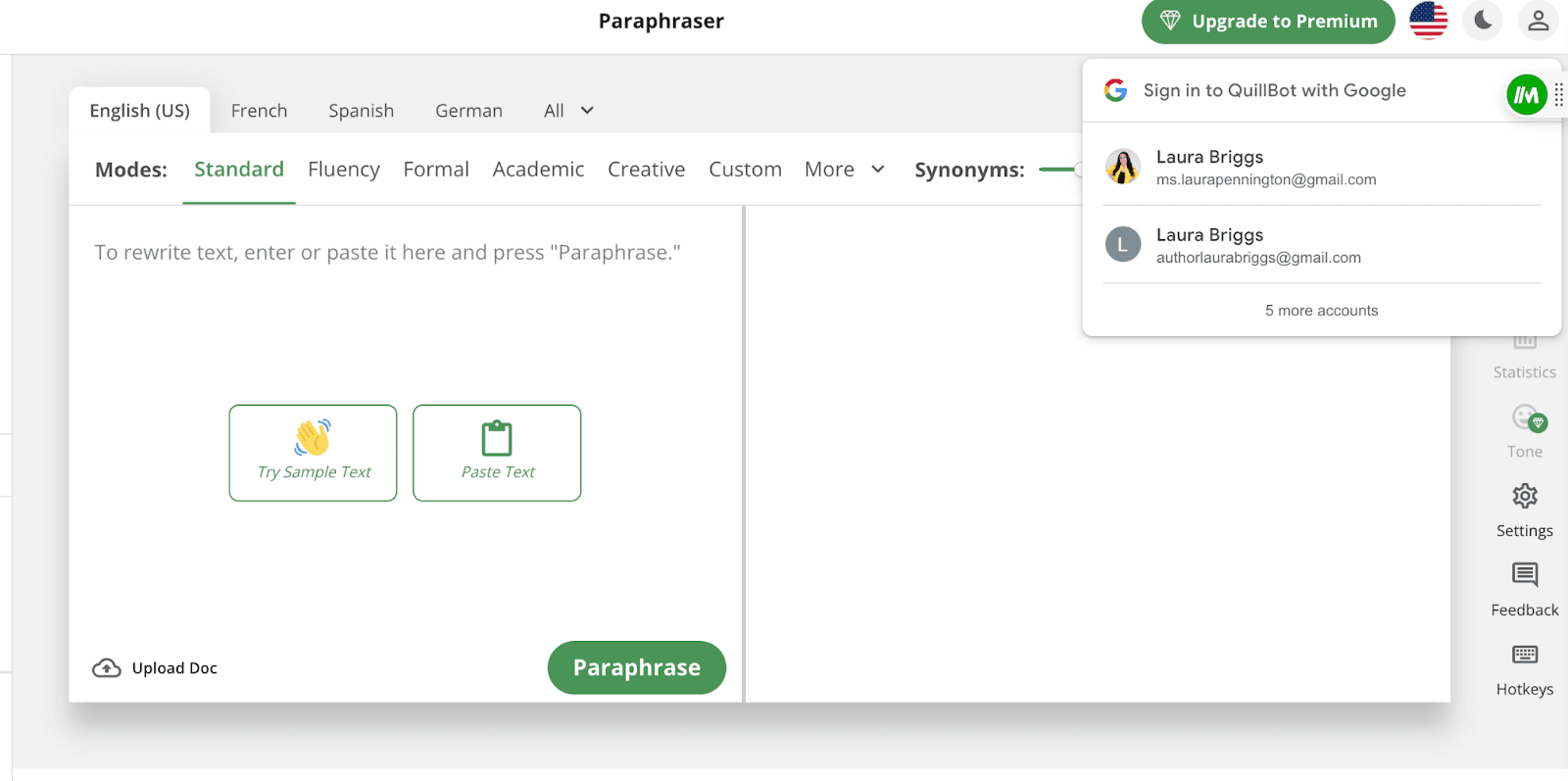Expand the More modes dropdown
Image resolution: width=1568 pixels, height=781 pixels.
pos(845,170)
